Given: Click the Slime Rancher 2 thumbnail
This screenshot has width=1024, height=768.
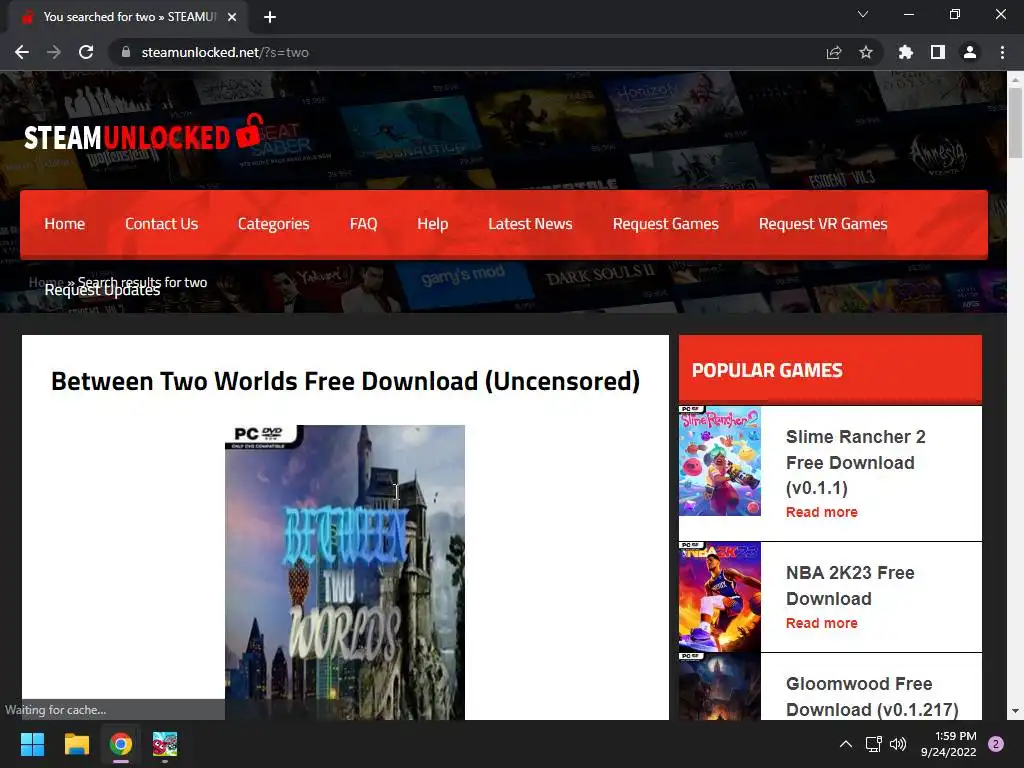Looking at the screenshot, I should coord(720,460).
